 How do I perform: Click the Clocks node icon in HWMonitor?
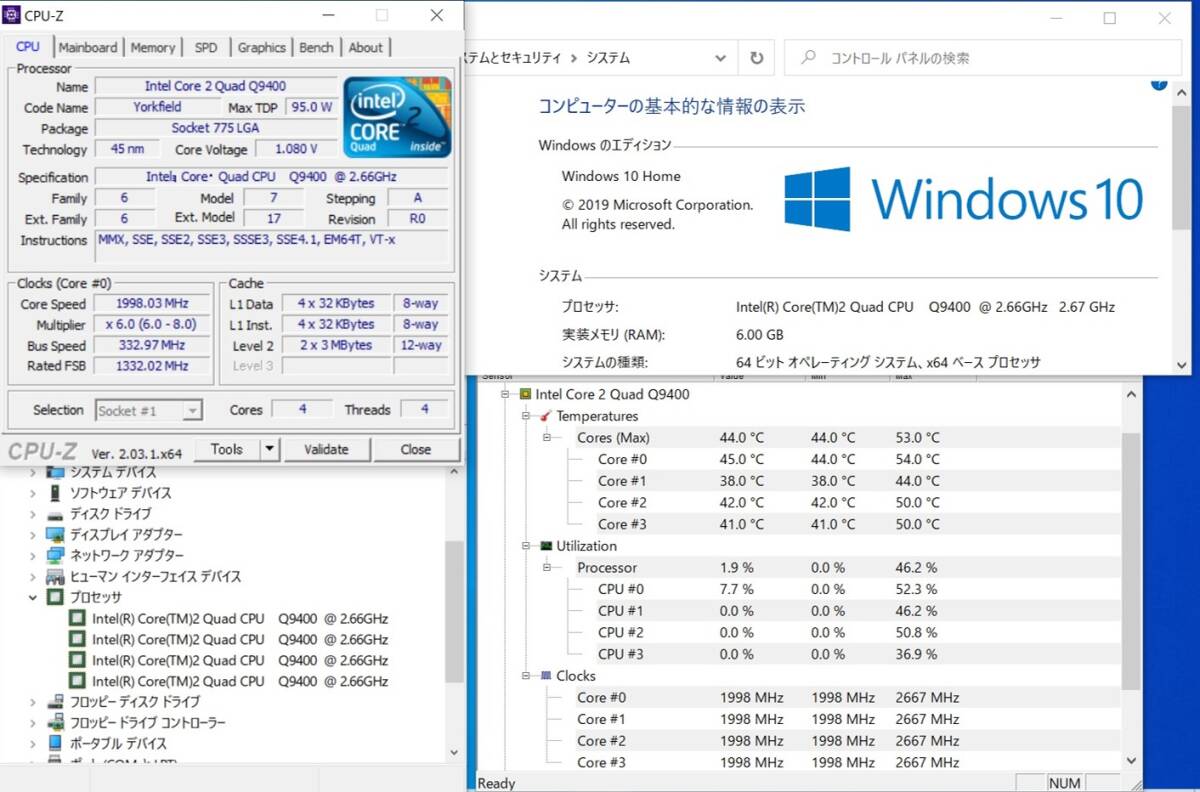(x=546, y=676)
